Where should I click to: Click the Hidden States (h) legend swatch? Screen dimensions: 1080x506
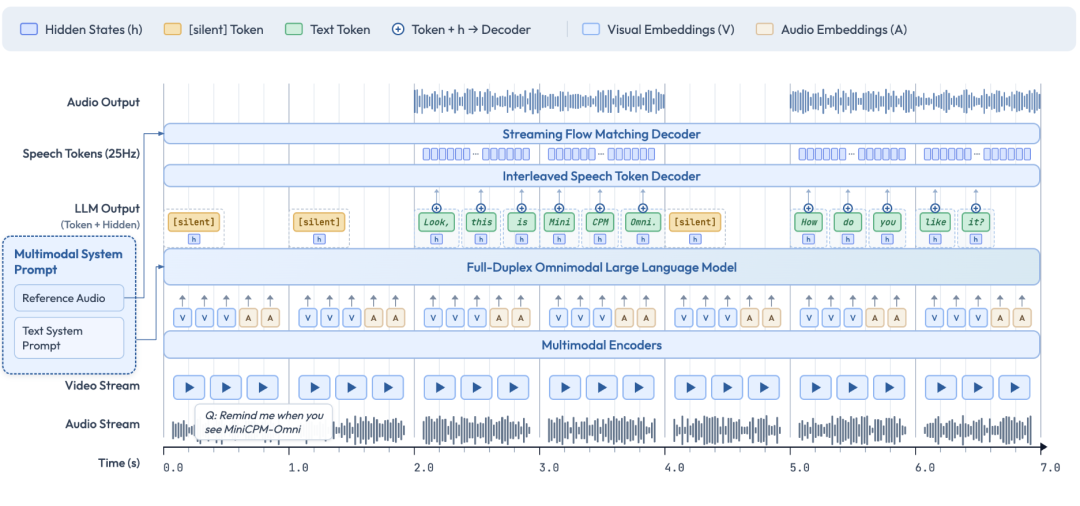[30, 30]
